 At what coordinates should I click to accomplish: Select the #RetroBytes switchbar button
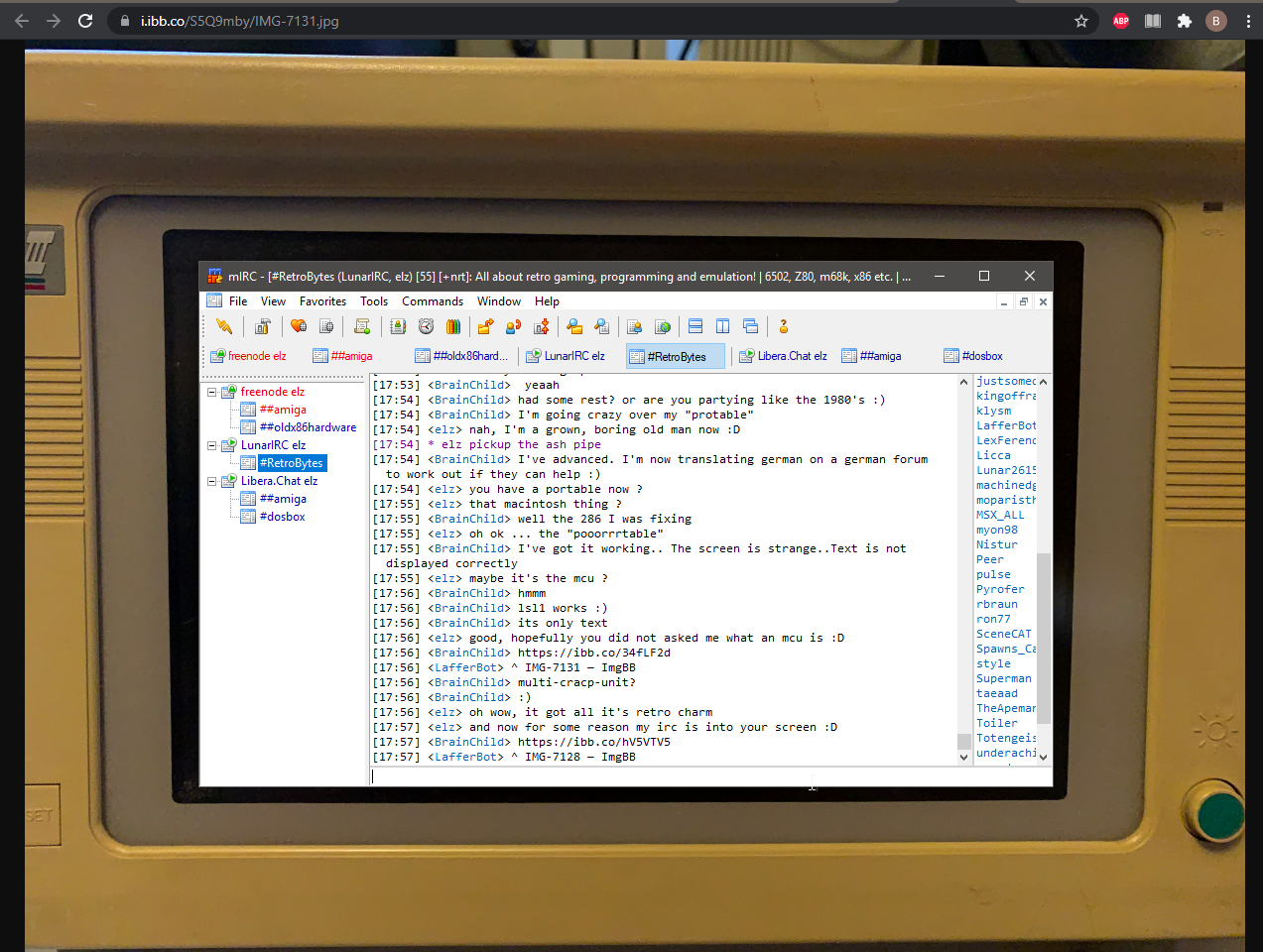tap(675, 356)
